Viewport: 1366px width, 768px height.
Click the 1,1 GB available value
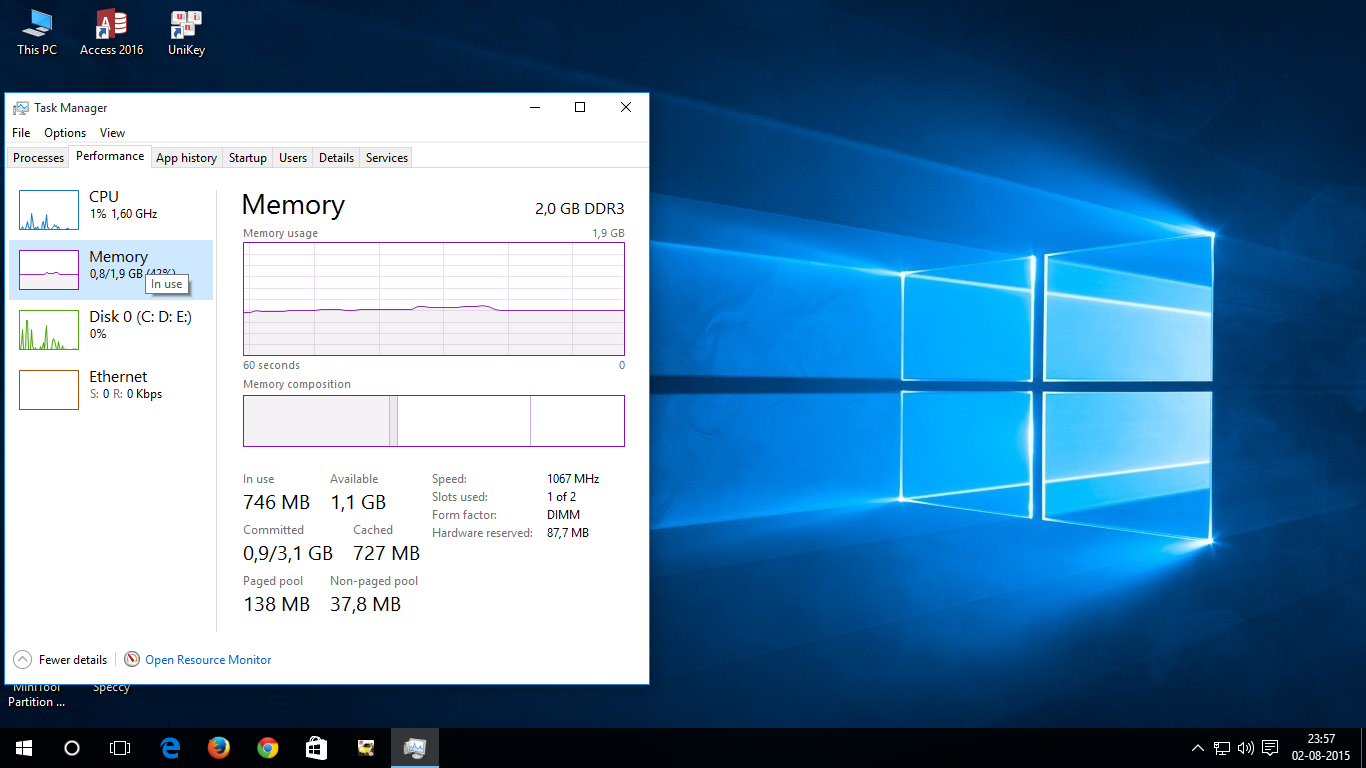point(358,502)
